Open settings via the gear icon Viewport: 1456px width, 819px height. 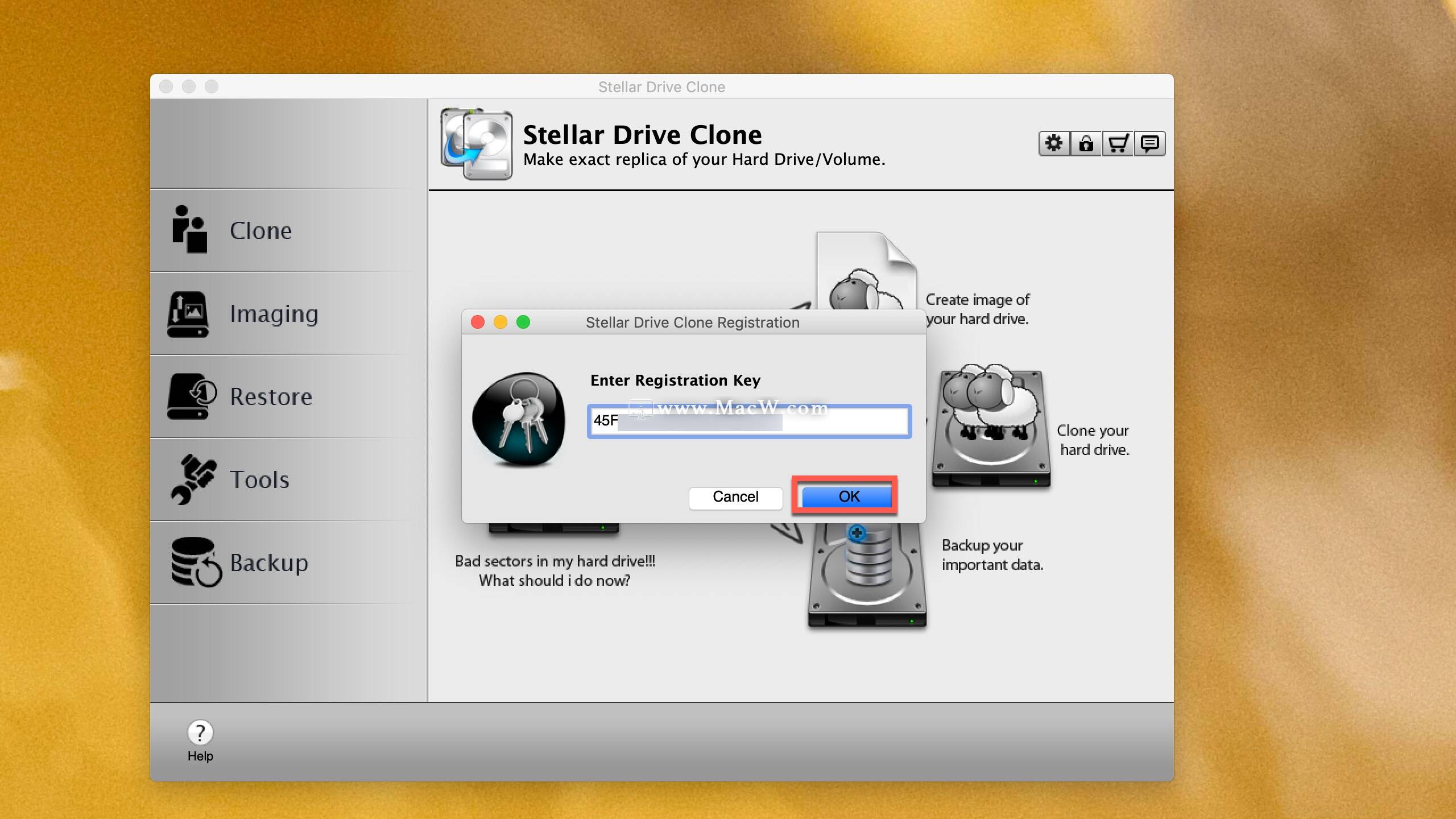1054,143
